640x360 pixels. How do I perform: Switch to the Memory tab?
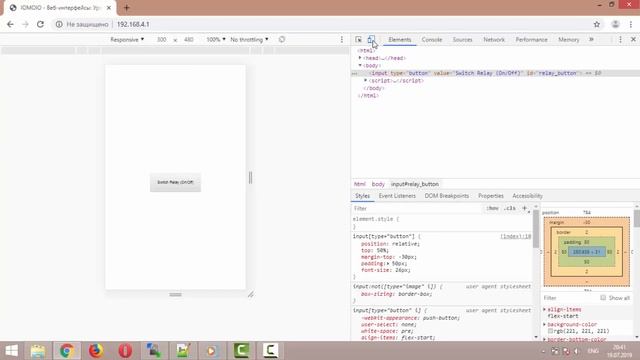569,40
